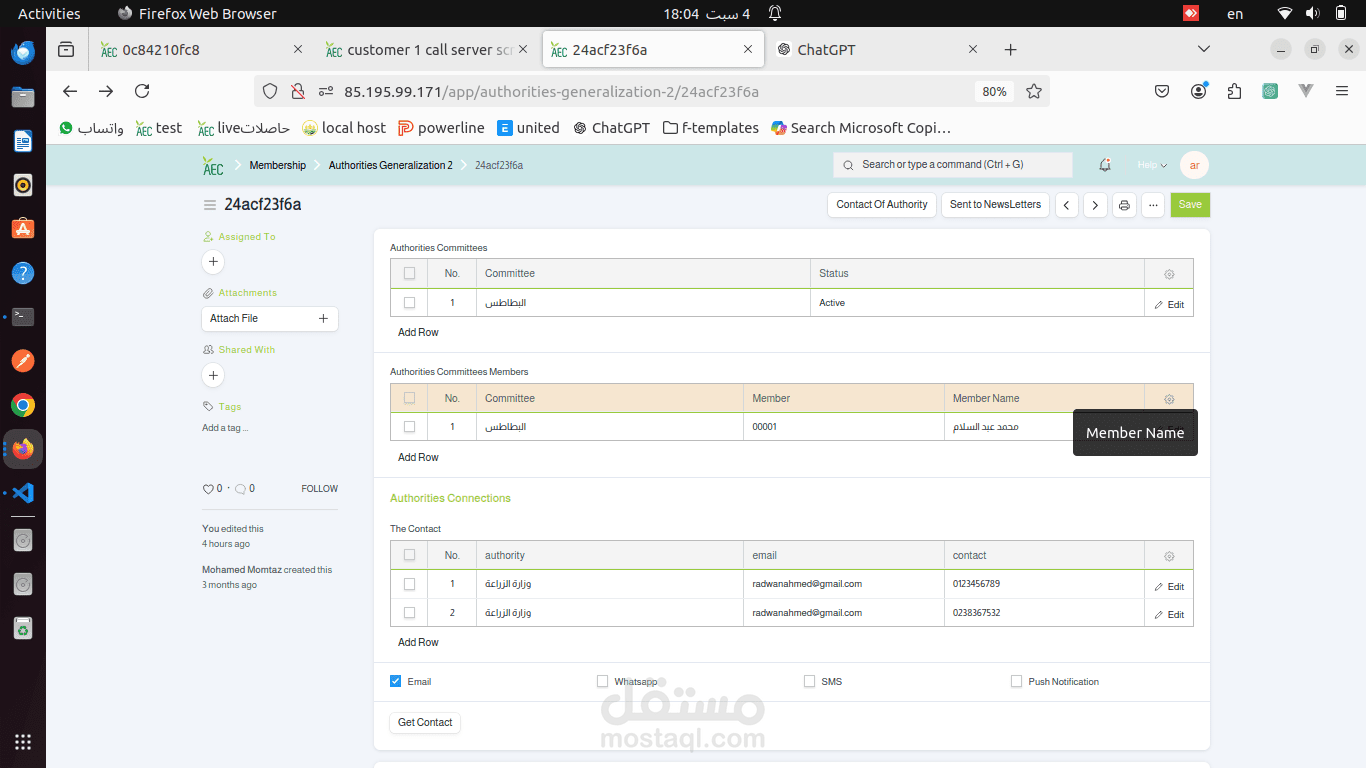The height and width of the screenshot is (768, 1366).
Task: Open the notifications bell in navbar
Action: (1105, 165)
